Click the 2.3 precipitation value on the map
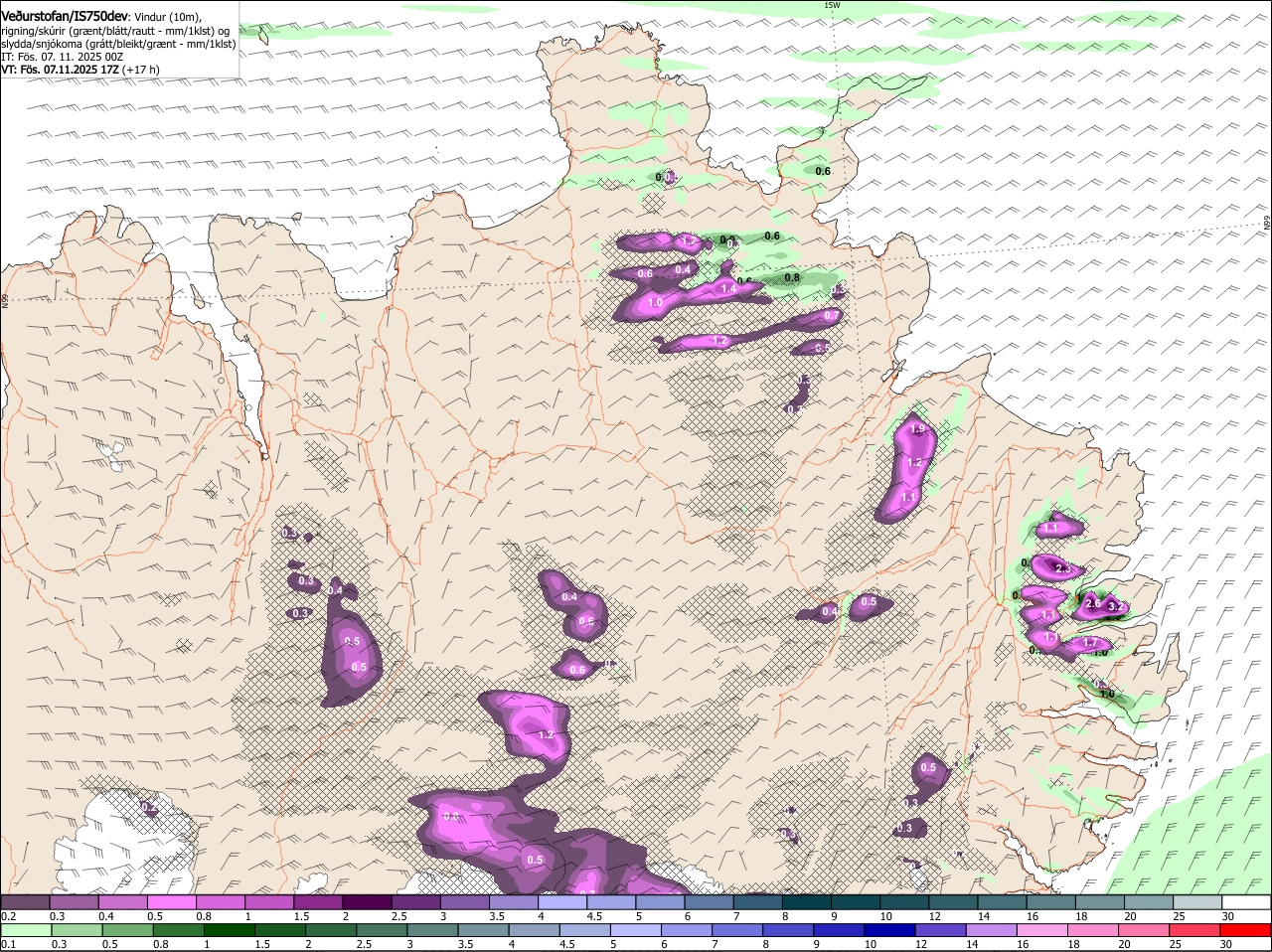 (1061, 568)
